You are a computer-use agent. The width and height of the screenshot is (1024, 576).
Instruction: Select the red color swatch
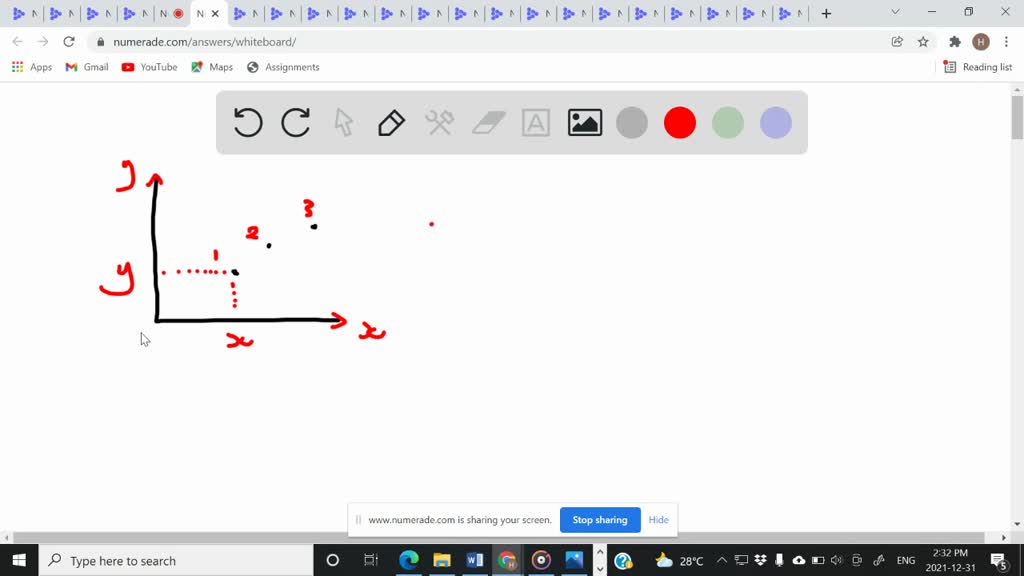[x=680, y=122]
